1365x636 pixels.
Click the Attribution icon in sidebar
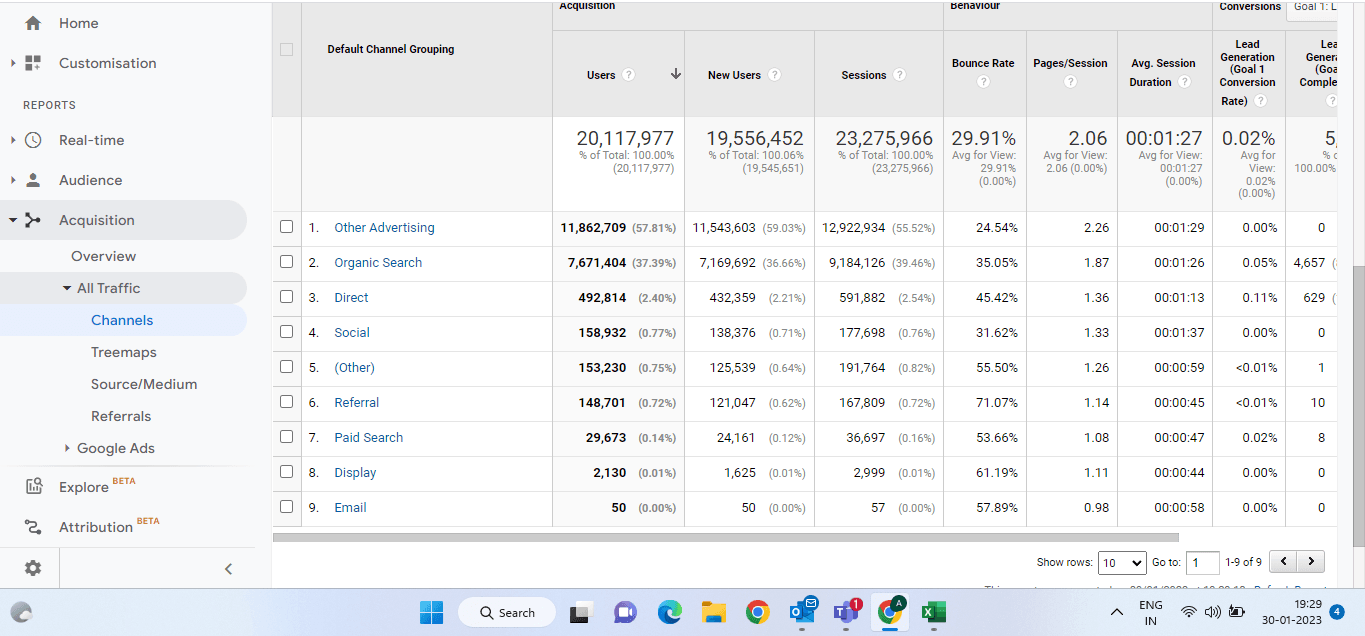point(33,527)
